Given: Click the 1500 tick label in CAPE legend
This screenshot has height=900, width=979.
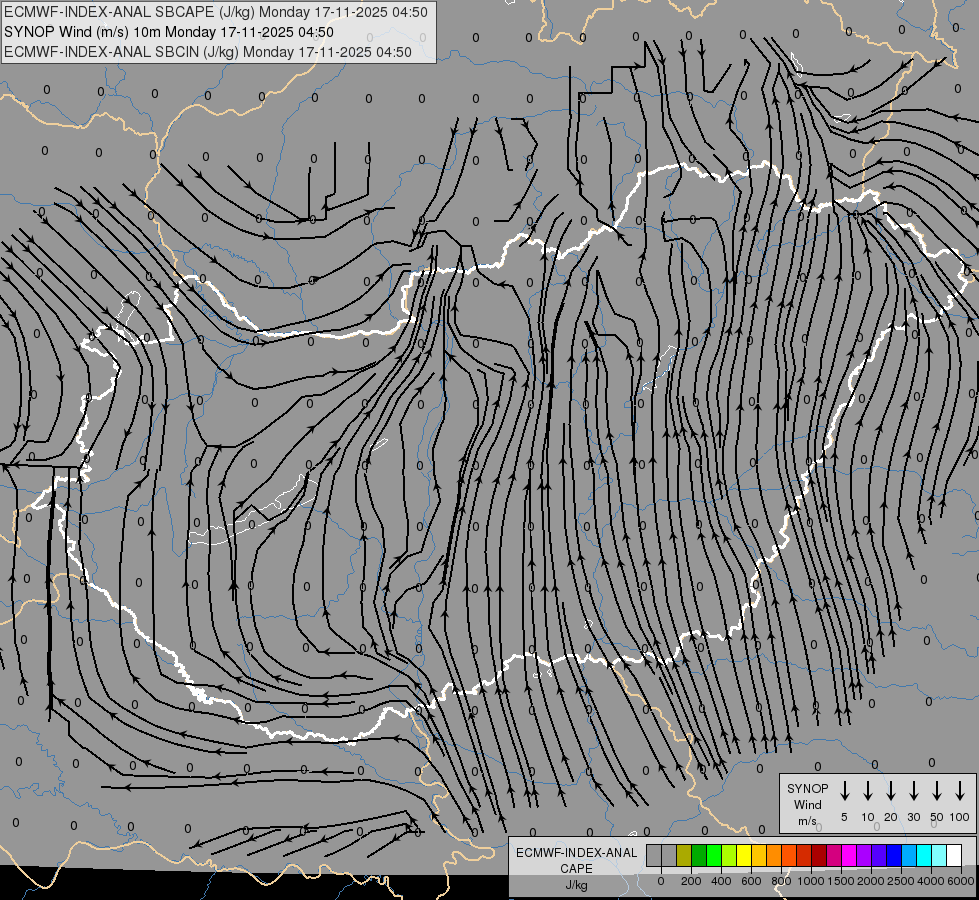Looking at the screenshot, I should click(x=841, y=881).
